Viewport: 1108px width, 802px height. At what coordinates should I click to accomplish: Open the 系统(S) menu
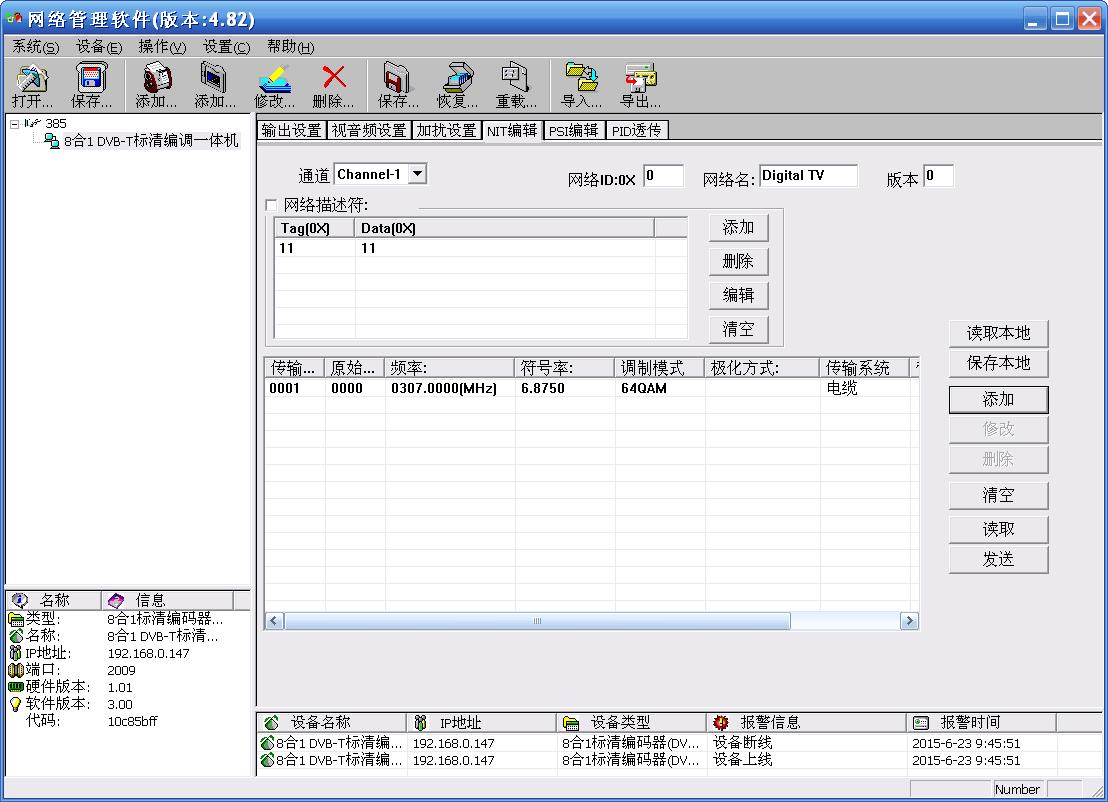tap(35, 47)
